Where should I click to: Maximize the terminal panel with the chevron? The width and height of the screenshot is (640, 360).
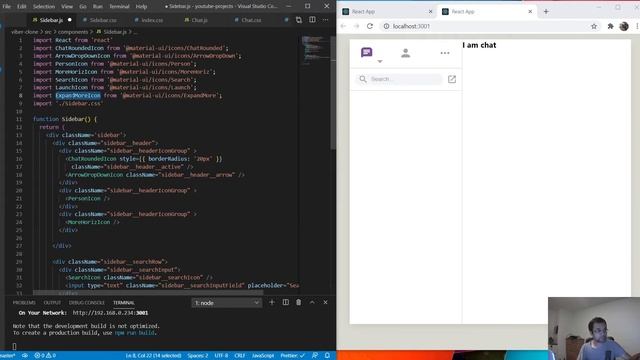tap(312, 302)
